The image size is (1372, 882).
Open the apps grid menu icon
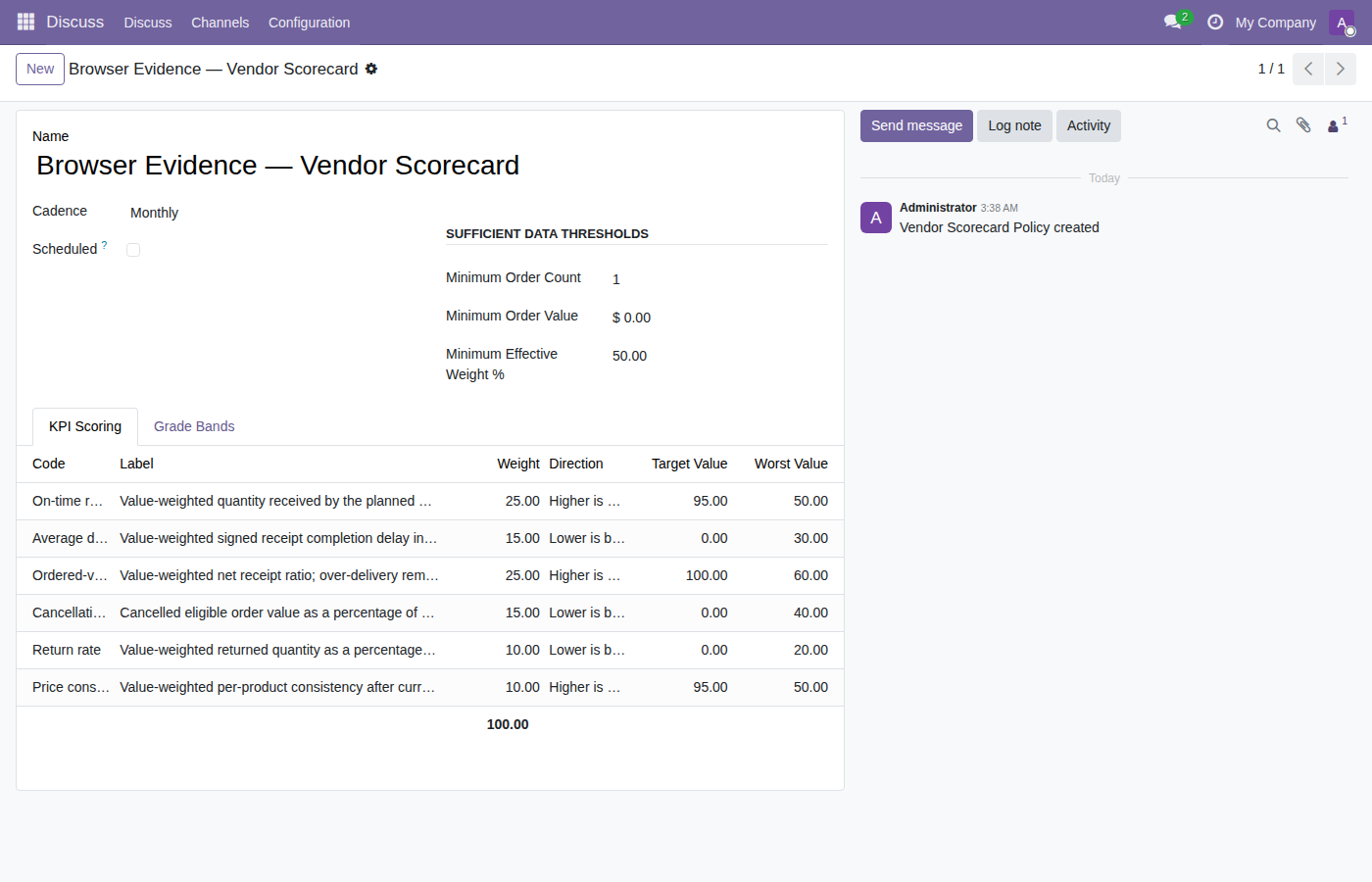tap(25, 22)
